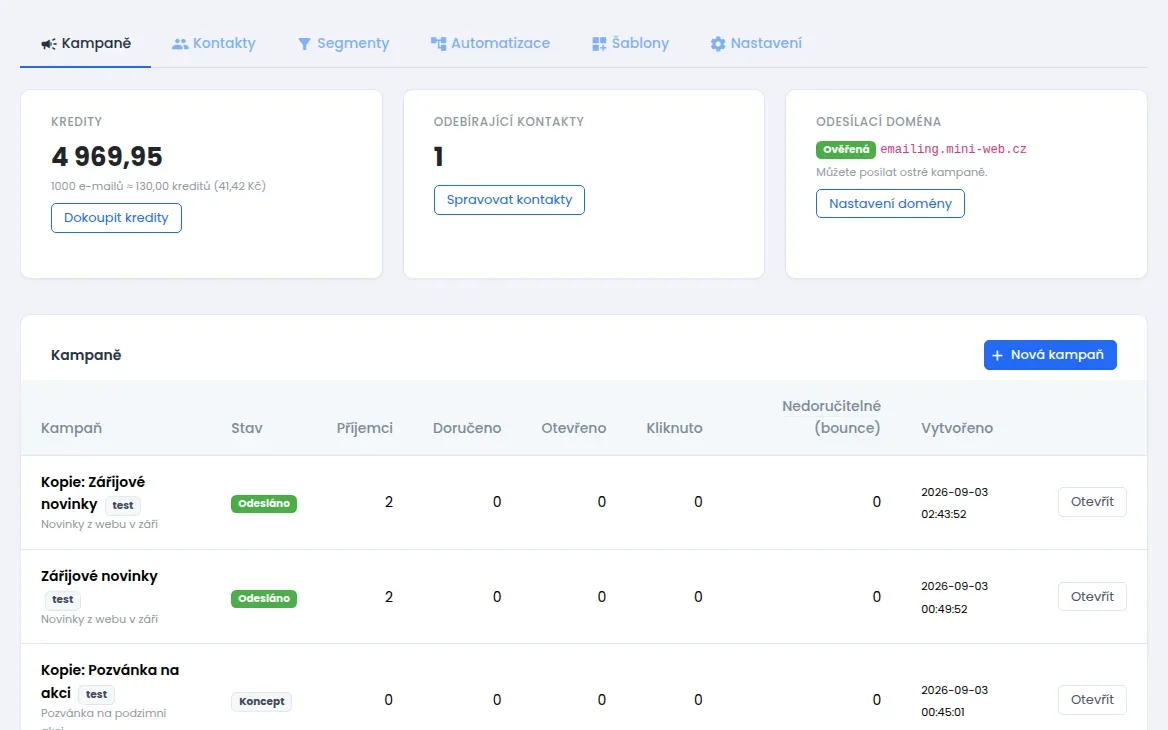Click the gear icon beside Nastavení
Screen dimensions: 1168x730
717,44
